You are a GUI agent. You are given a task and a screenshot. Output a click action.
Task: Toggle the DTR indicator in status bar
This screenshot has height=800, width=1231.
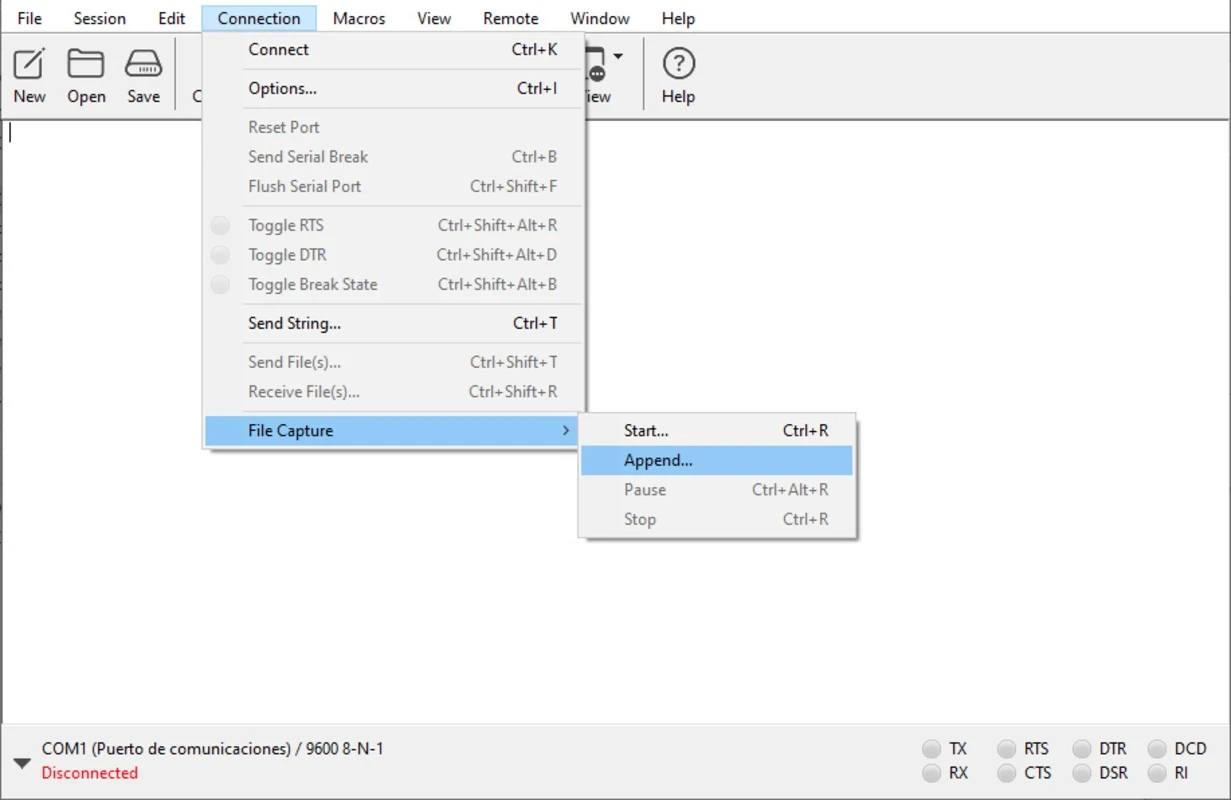pyautogui.click(x=1082, y=749)
